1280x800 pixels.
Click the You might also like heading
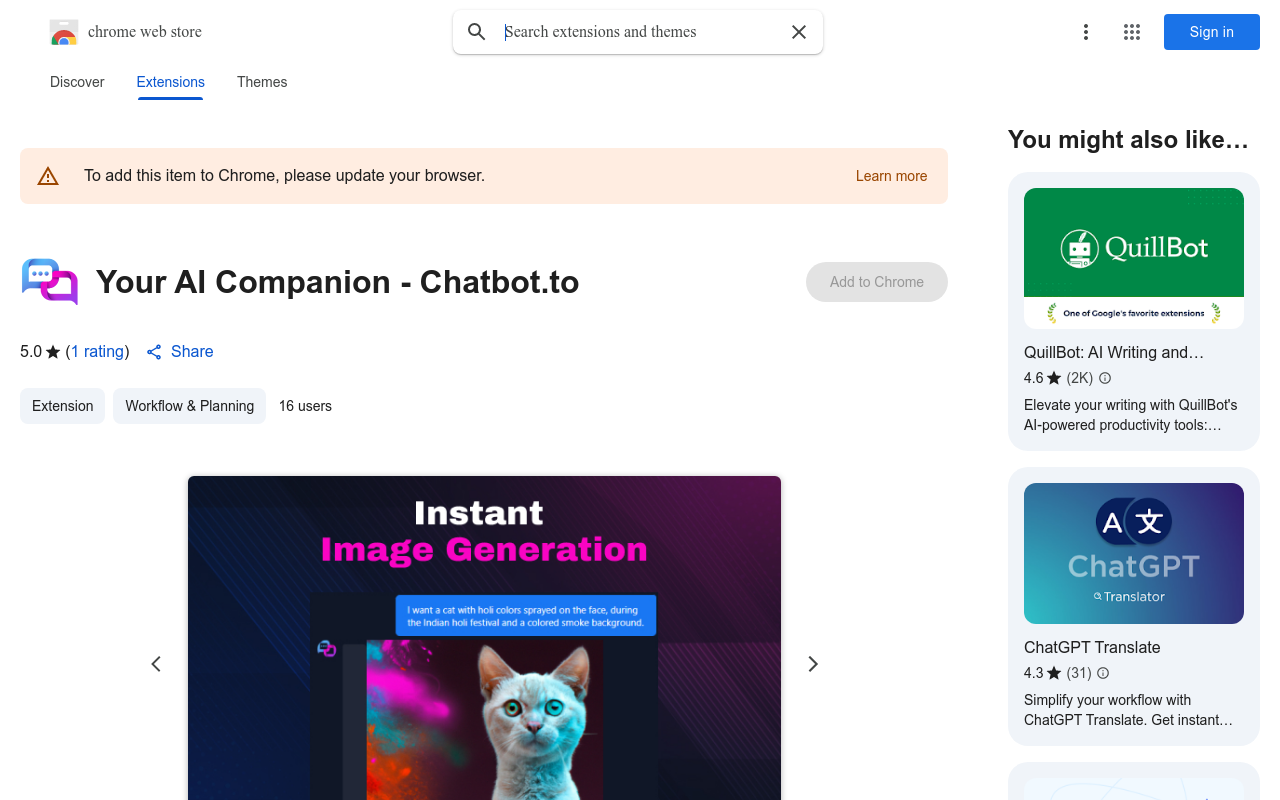coord(1129,140)
